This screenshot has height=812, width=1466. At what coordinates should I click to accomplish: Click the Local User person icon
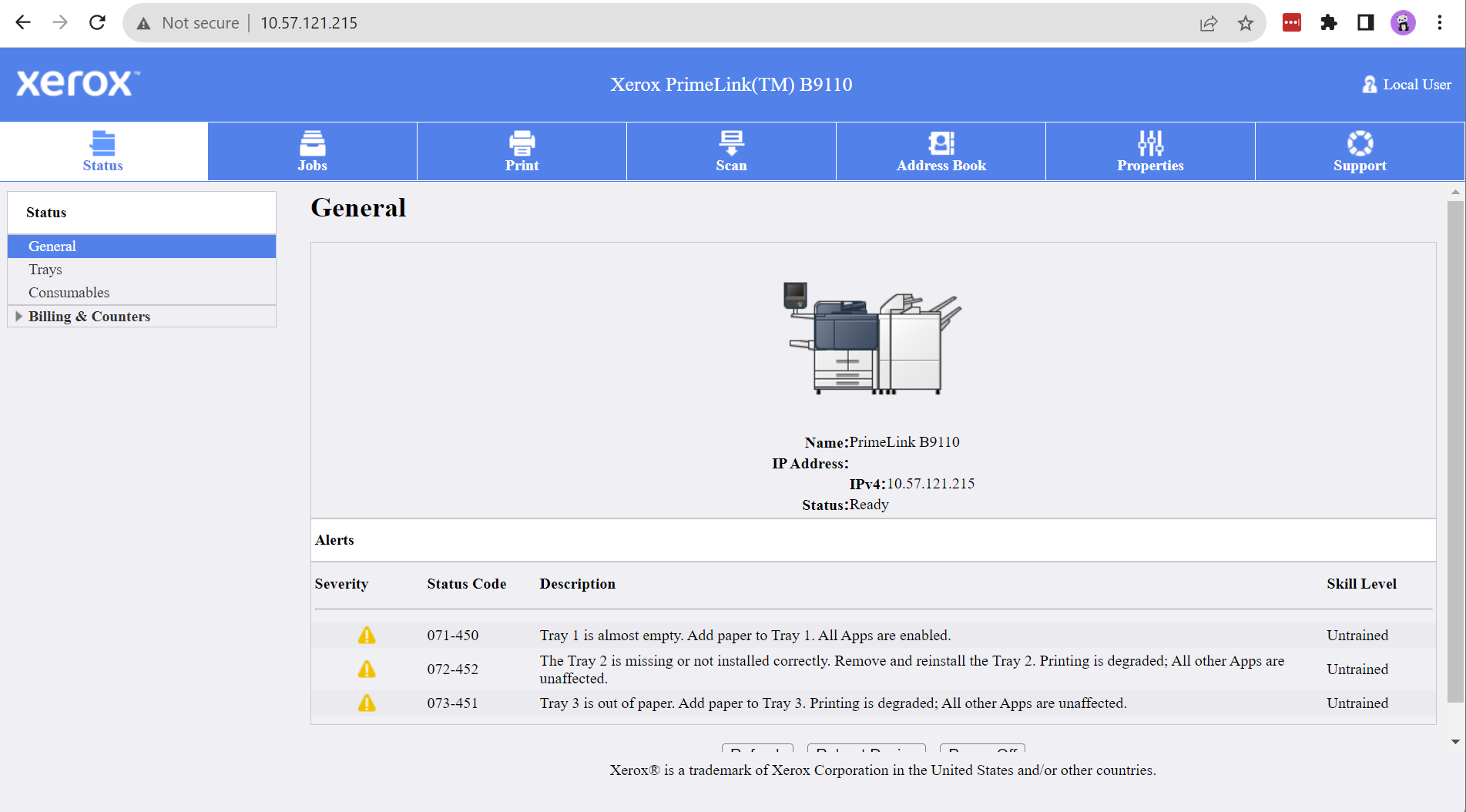(1370, 85)
